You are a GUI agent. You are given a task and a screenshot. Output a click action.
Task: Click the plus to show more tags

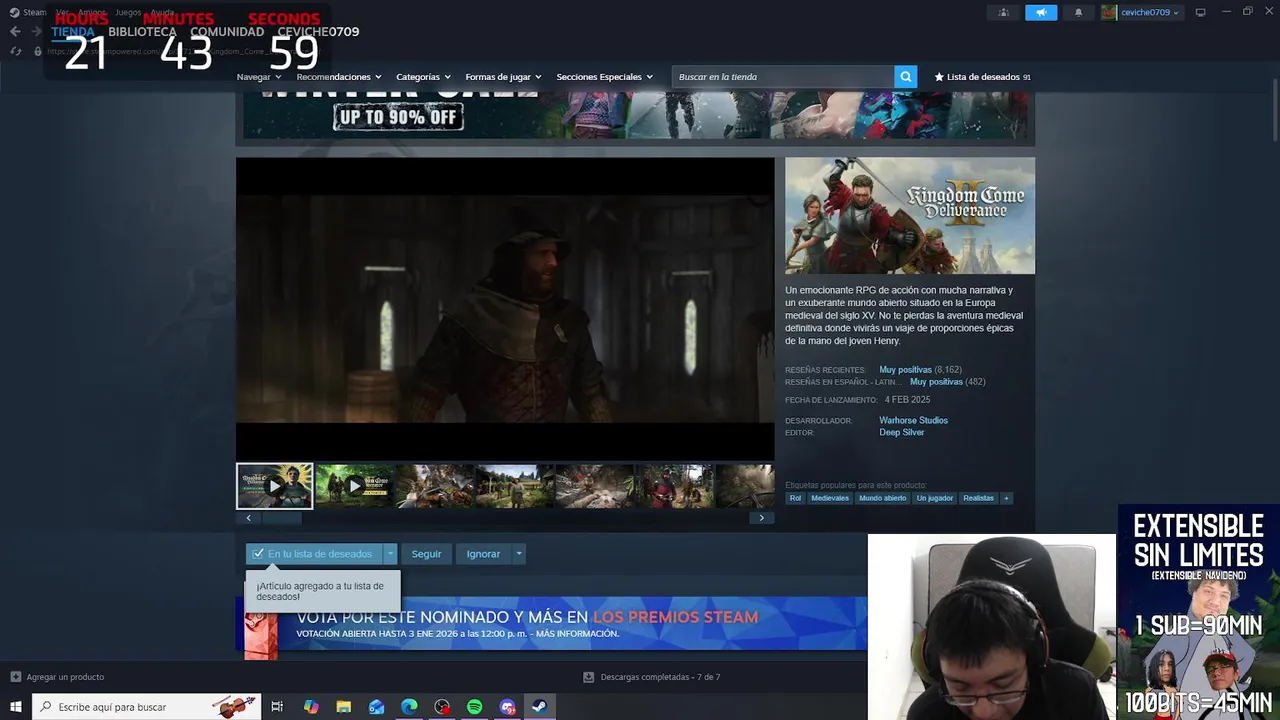click(x=1006, y=498)
